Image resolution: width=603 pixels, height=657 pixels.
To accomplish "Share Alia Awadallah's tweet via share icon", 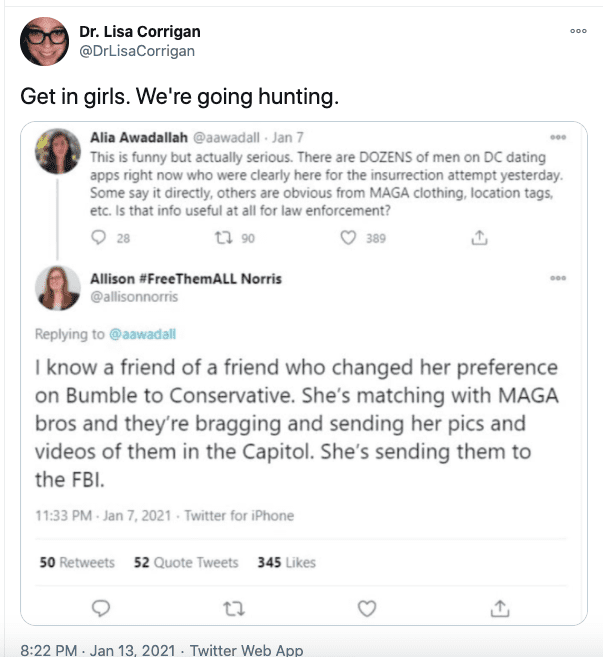I will point(480,238).
